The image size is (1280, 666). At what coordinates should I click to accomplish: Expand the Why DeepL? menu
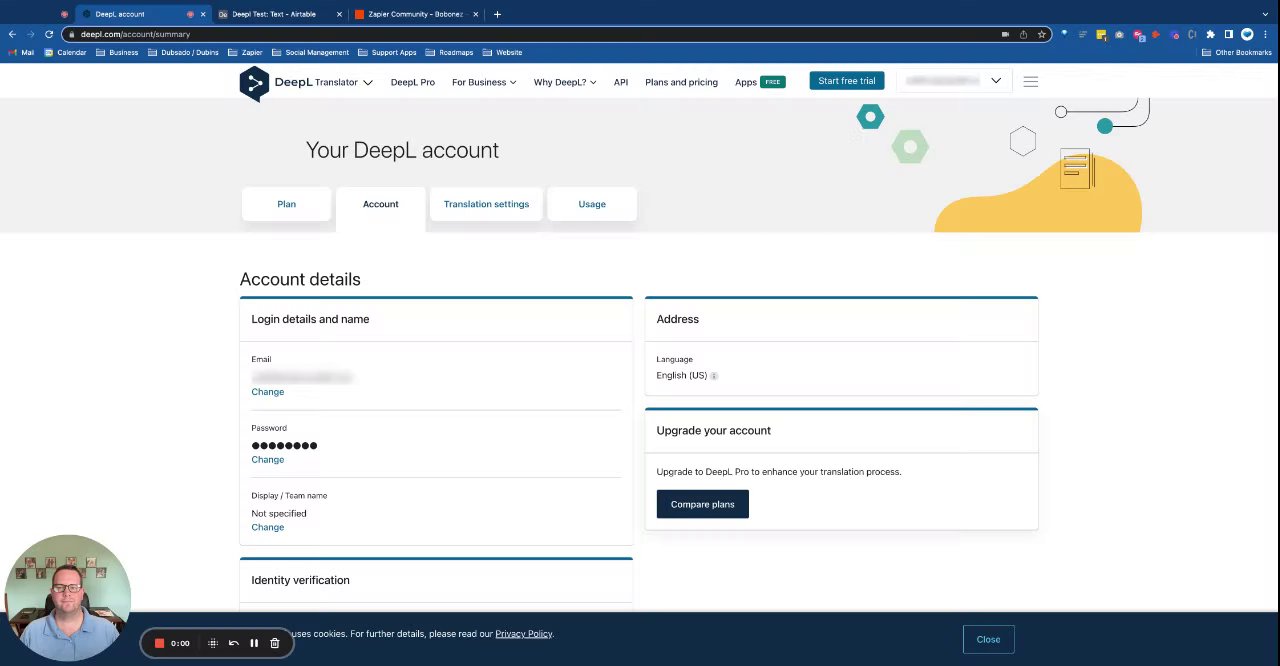click(565, 82)
